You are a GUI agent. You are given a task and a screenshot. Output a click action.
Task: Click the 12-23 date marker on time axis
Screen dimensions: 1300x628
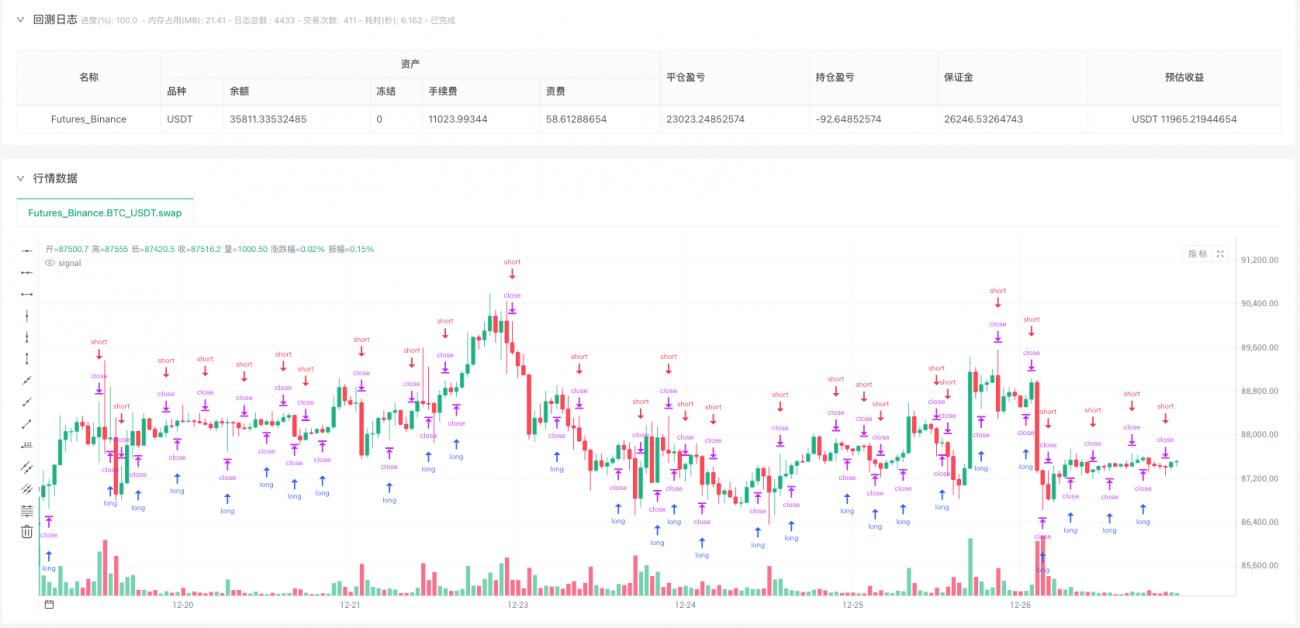[x=517, y=605]
